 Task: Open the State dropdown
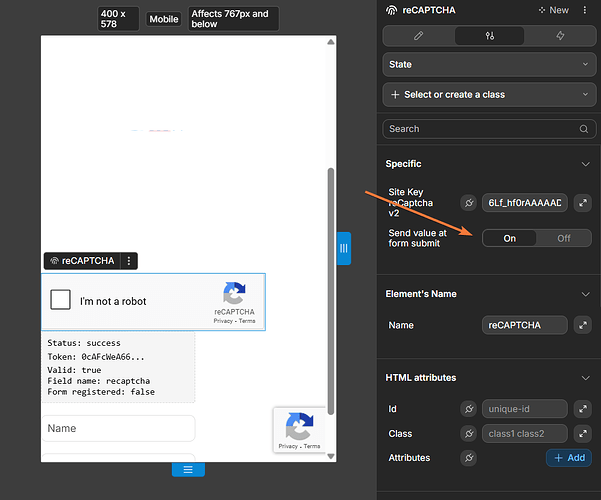click(x=489, y=64)
